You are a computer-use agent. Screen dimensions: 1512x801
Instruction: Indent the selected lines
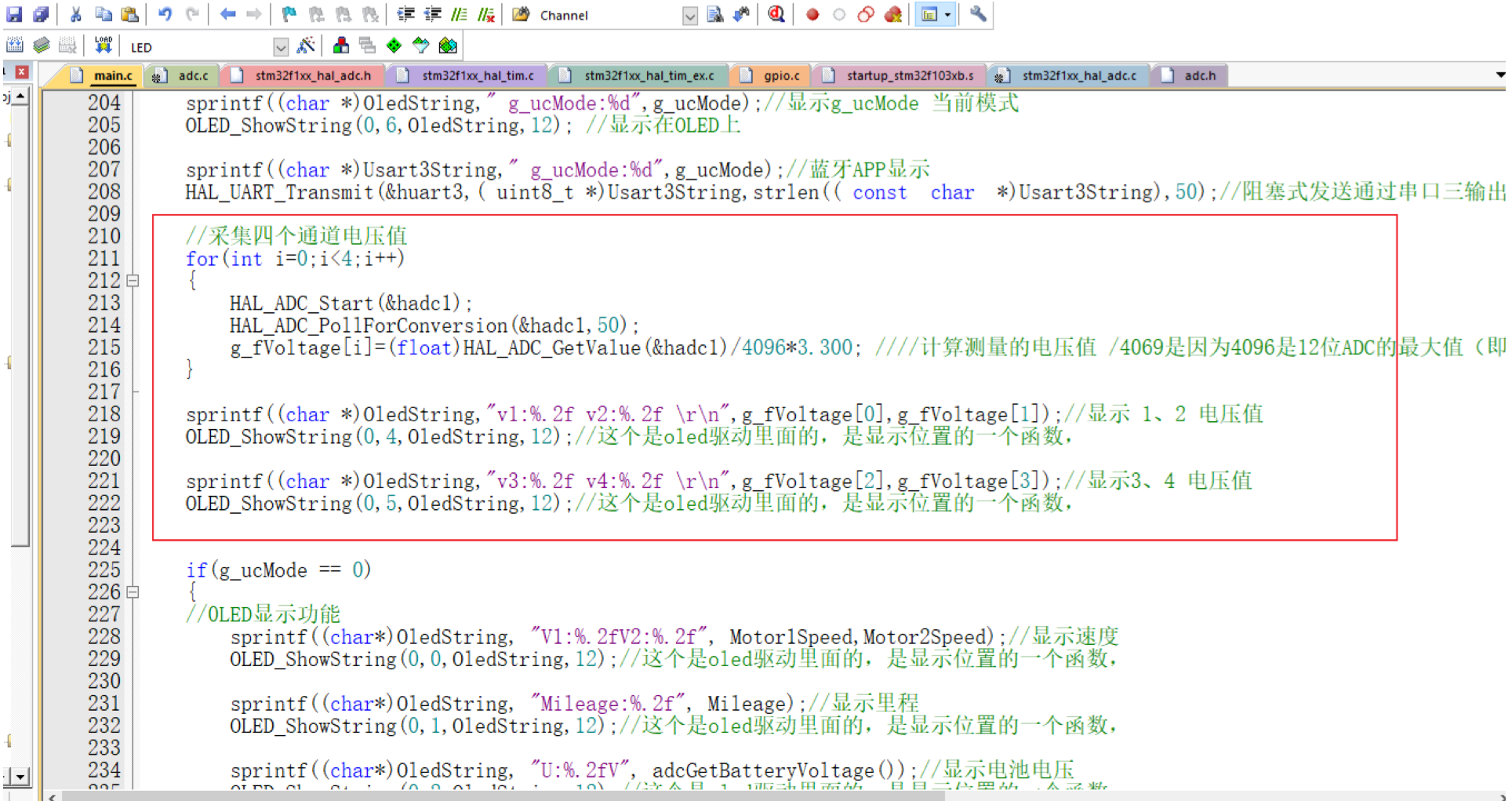click(405, 14)
